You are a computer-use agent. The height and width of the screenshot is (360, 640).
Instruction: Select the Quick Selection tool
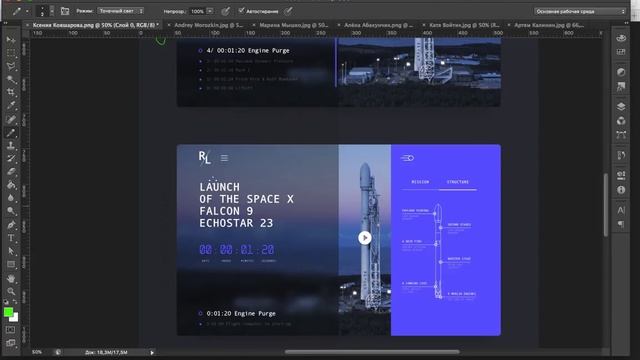11,79
